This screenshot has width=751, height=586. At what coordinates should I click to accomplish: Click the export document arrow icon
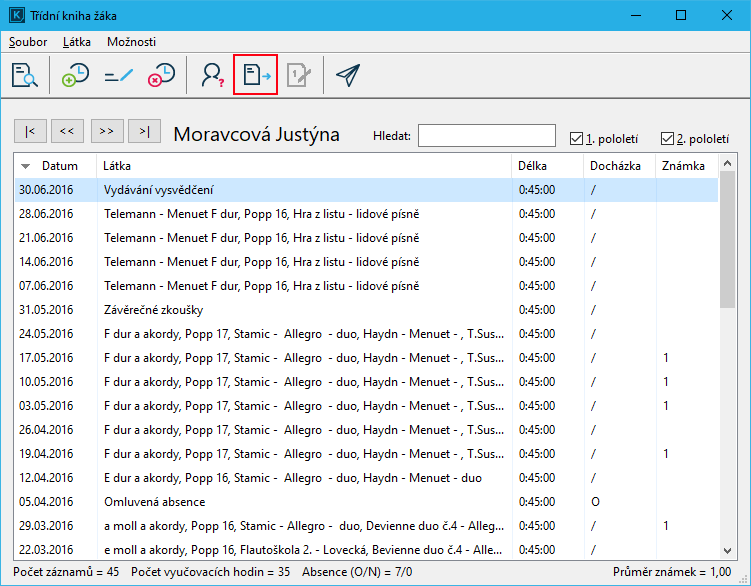(x=255, y=76)
